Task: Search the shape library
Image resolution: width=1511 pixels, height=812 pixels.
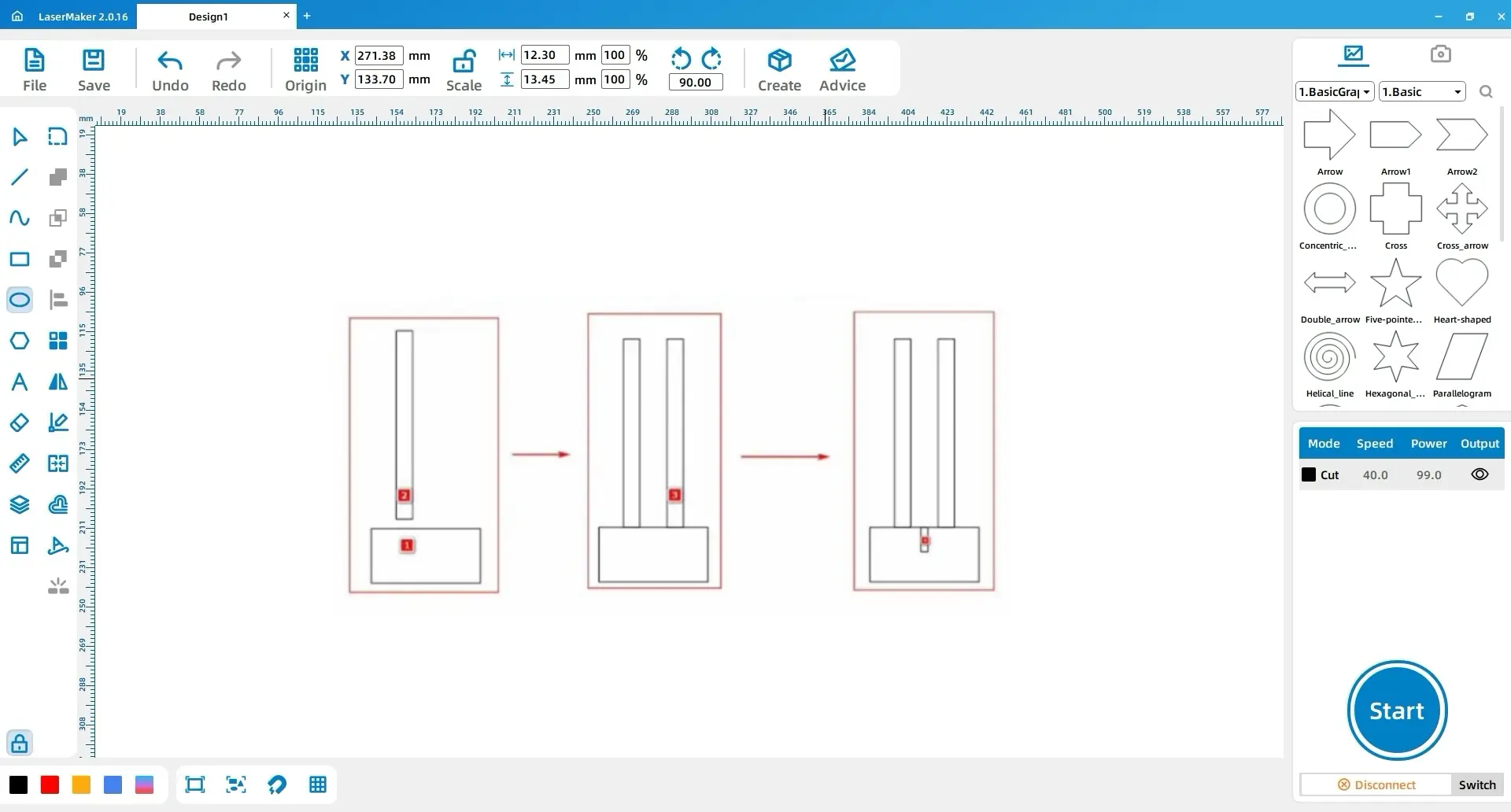Action: point(1486,92)
